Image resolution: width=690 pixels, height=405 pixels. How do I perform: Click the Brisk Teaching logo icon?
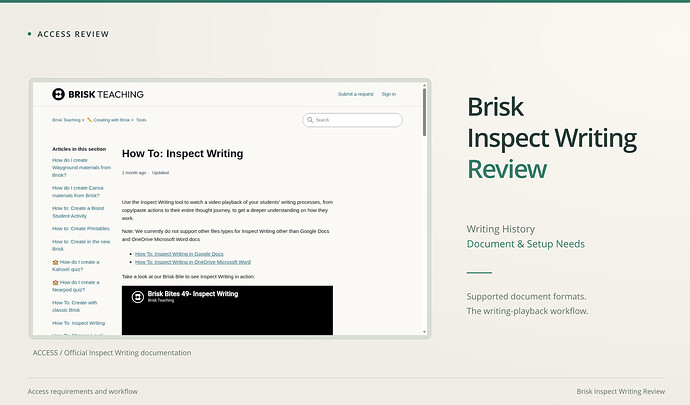coord(59,94)
